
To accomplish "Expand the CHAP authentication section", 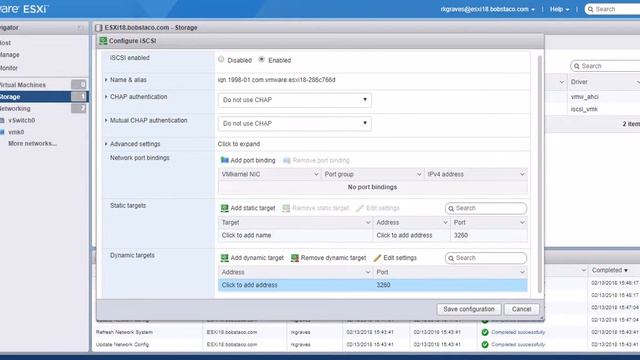I will pyautogui.click(x=106, y=97).
